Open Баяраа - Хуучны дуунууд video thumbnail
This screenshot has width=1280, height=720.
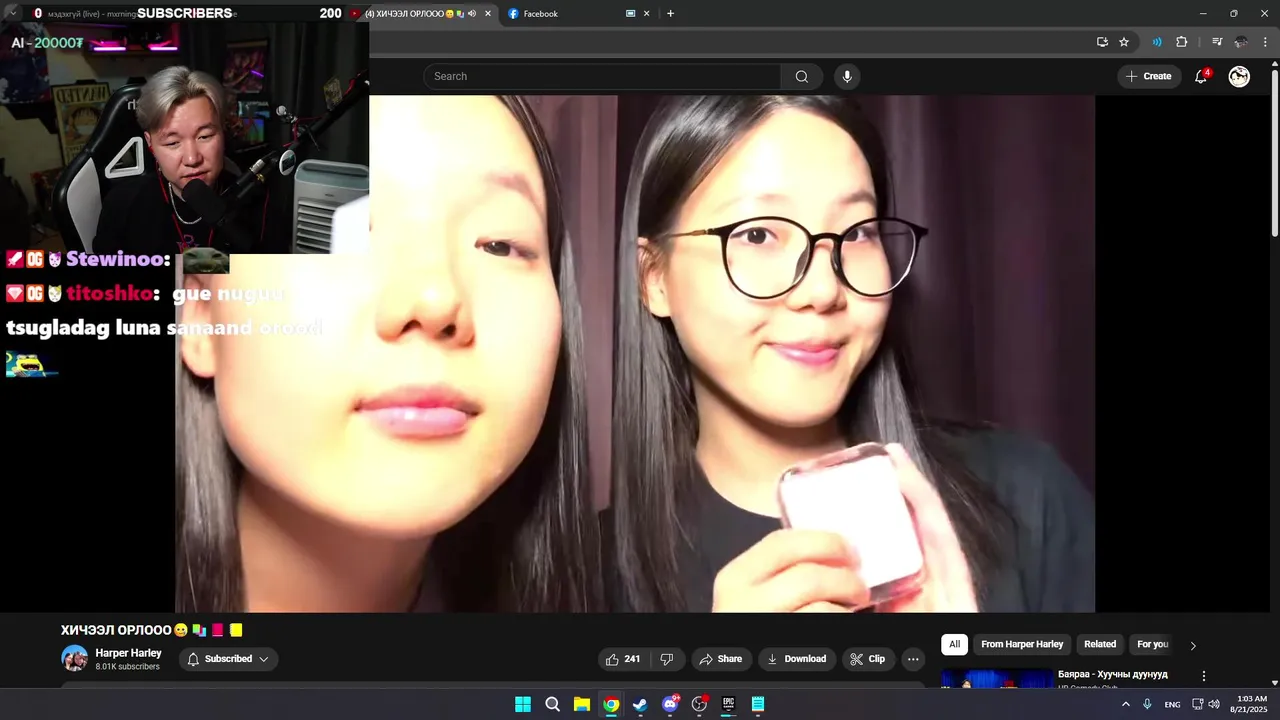pyautogui.click(x=996, y=679)
